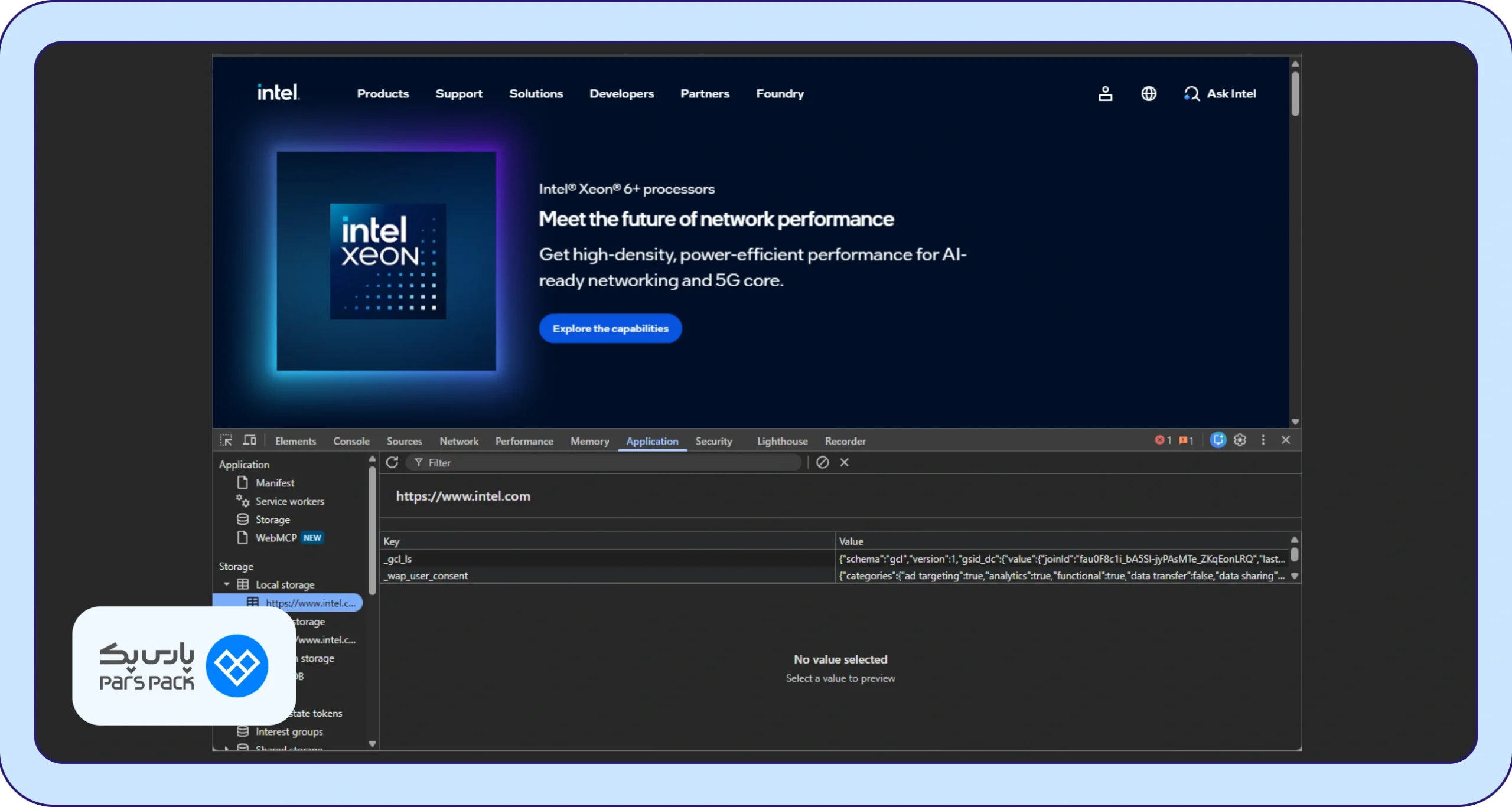This screenshot has width=1512, height=807.
Task: Select the highlighted https://www.intel.c... local storage entry
Action: [288, 602]
